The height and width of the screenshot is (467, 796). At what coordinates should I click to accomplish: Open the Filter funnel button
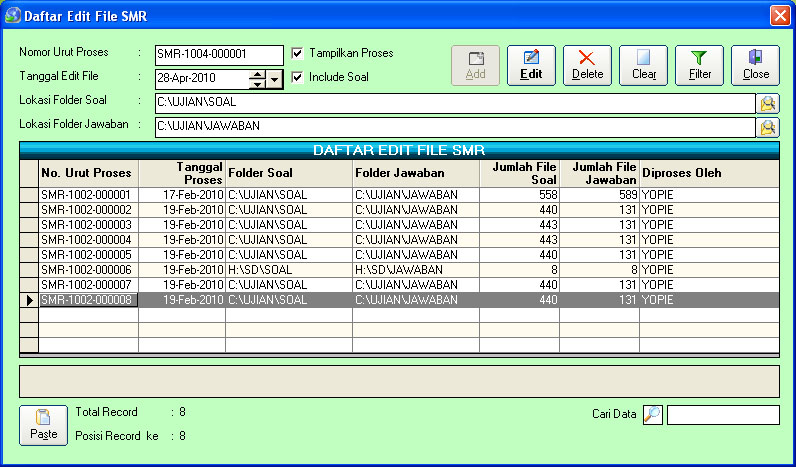click(x=699, y=65)
